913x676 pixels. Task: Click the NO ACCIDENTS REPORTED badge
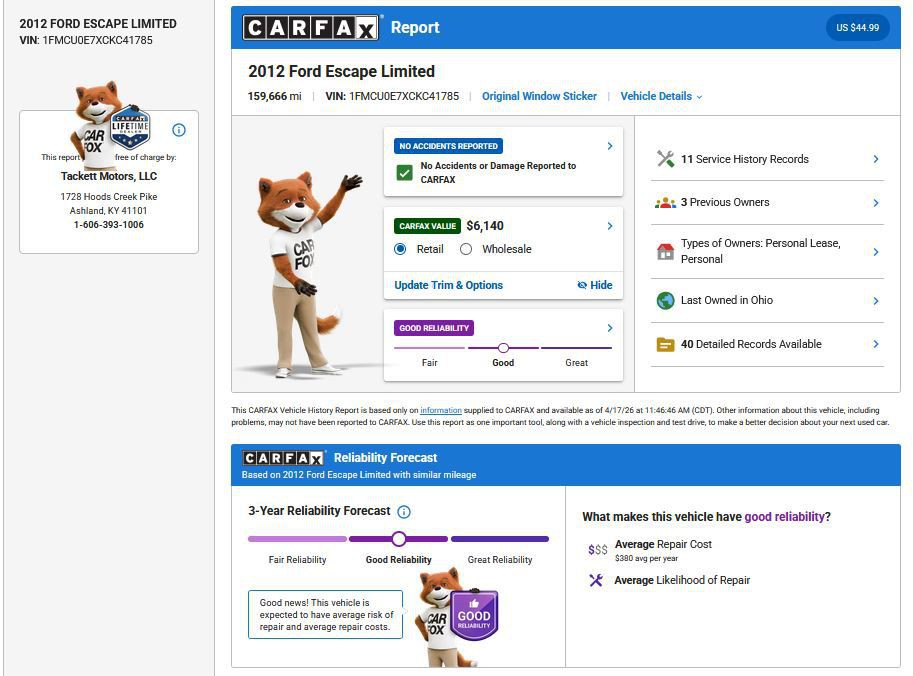click(448, 146)
